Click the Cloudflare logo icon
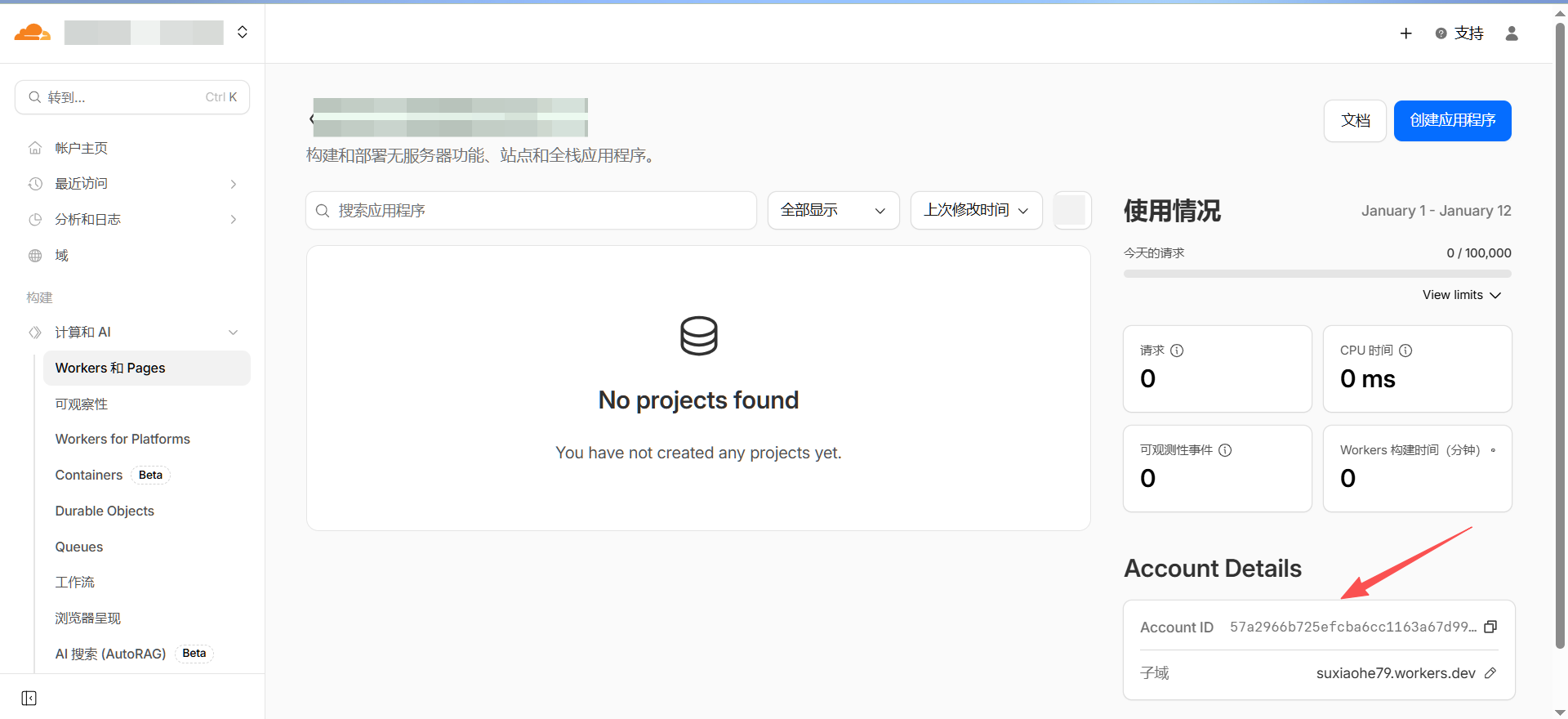This screenshot has height=719, width=1568. (33, 33)
